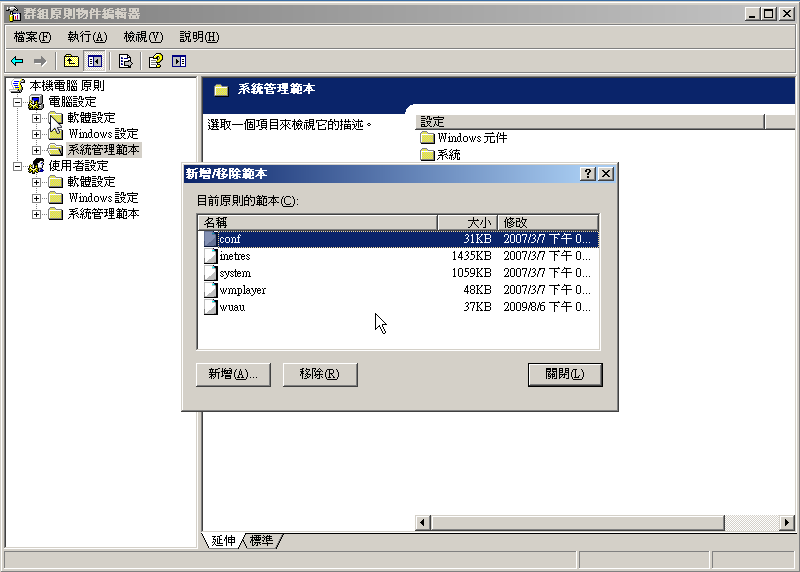The width and height of the screenshot is (800, 572).
Task: Click the Export list toolbar icon
Action: (126, 61)
